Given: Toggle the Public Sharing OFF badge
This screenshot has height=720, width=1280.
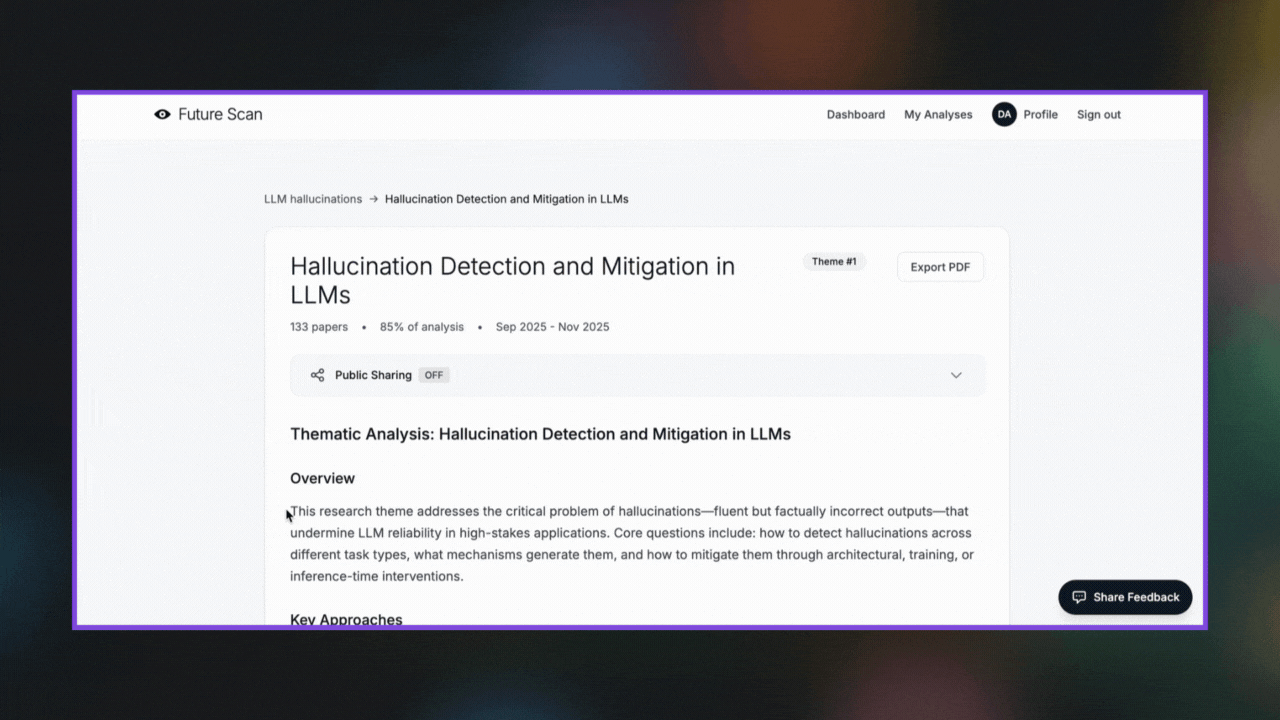Looking at the screenshot, I should 433,375.
